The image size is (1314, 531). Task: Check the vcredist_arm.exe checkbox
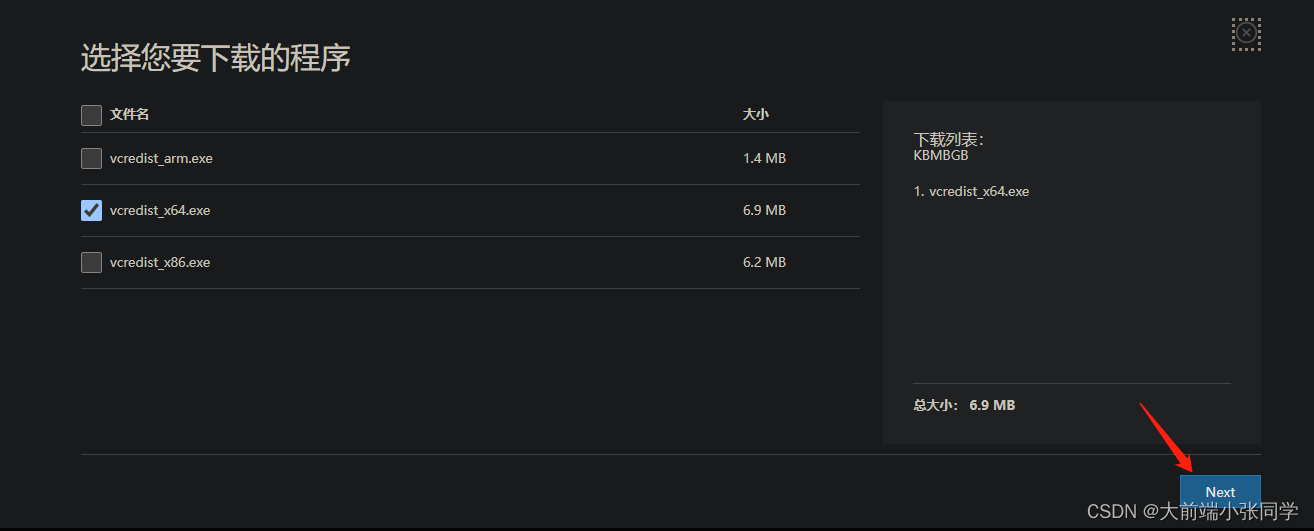[91, 158]
